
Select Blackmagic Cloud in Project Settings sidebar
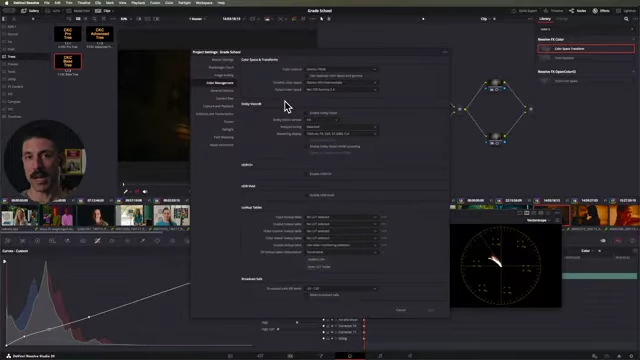221,67
